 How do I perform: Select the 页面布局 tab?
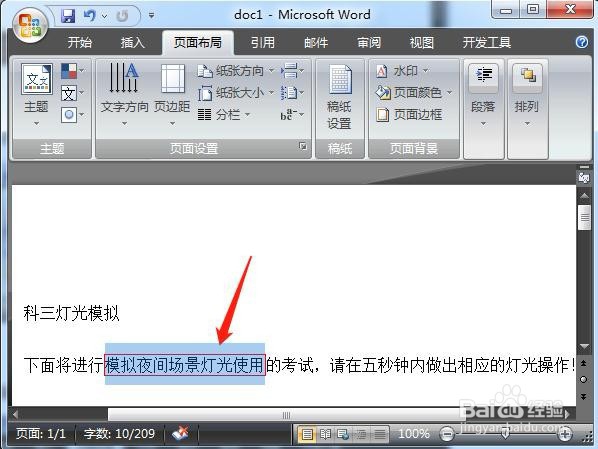point(198,42)
